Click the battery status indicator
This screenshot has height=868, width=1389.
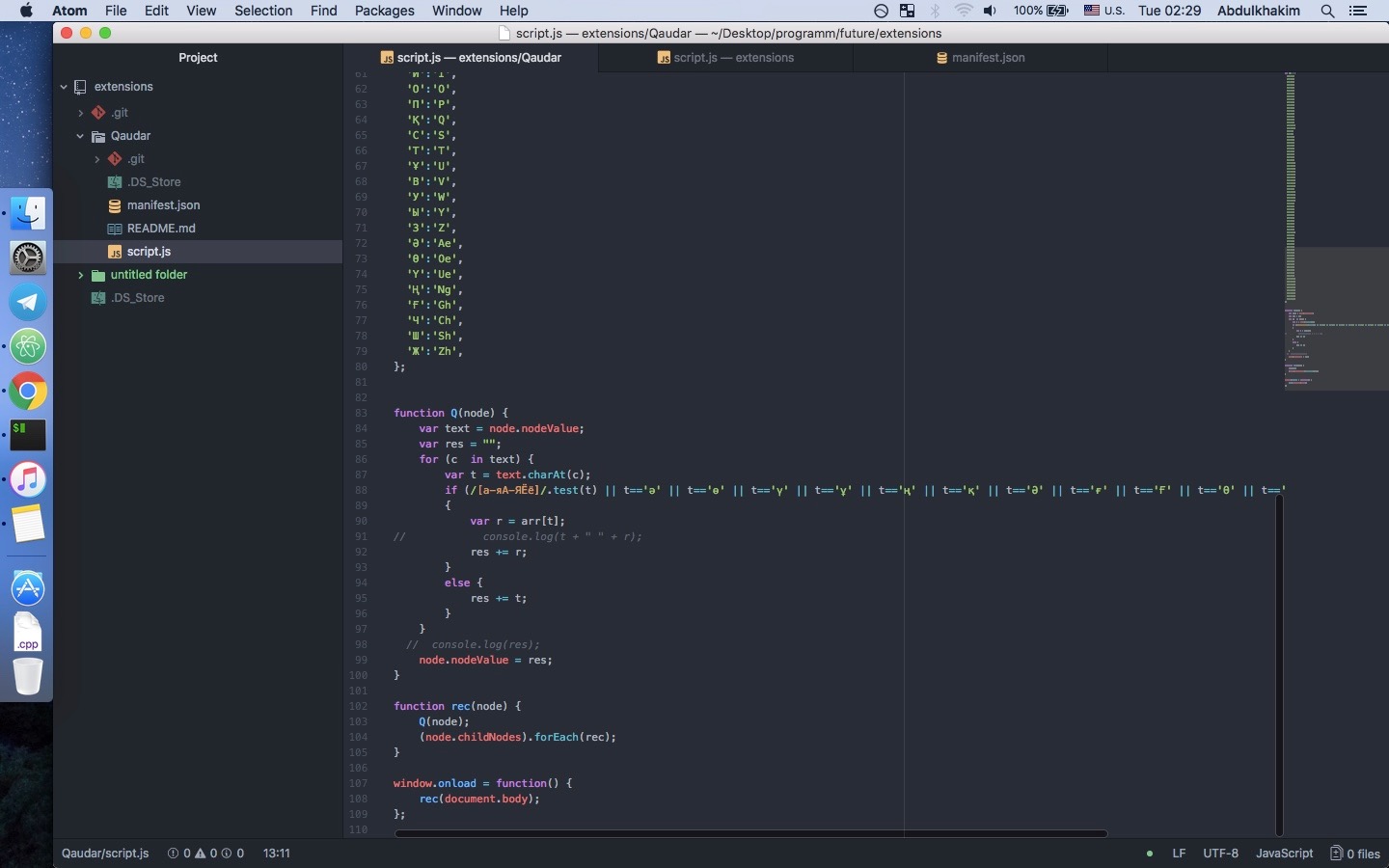tap(1041, 11)
